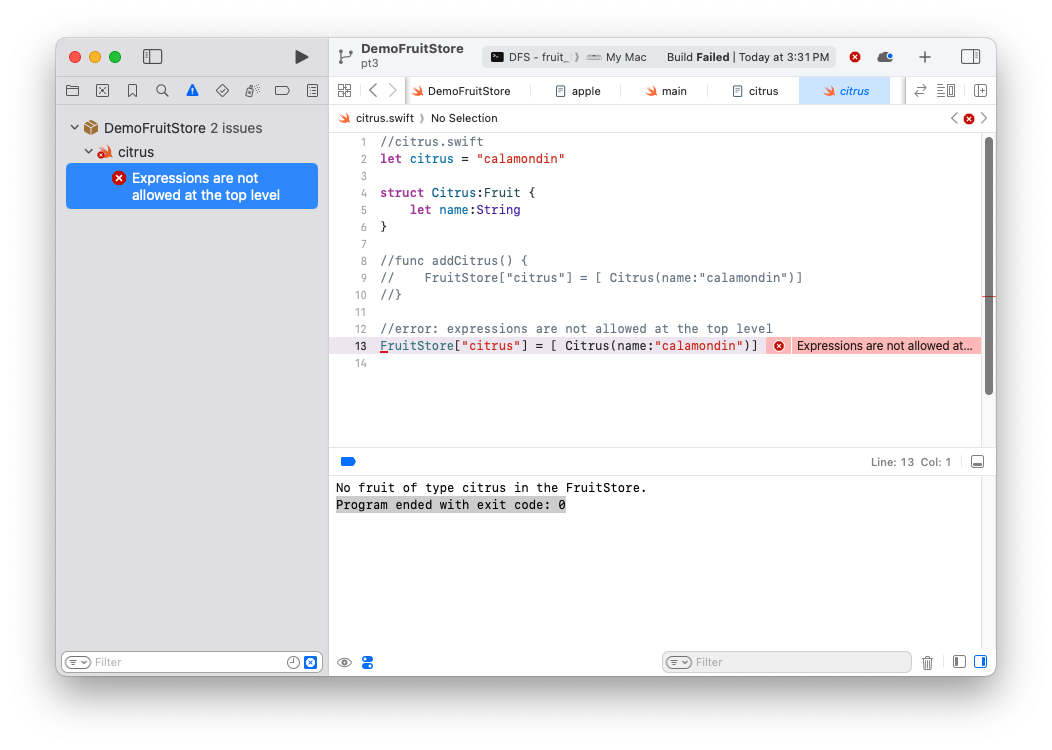1052x750 pixels.
Task: Click the inline error icon on line 13
Action: tap(779, 346)
